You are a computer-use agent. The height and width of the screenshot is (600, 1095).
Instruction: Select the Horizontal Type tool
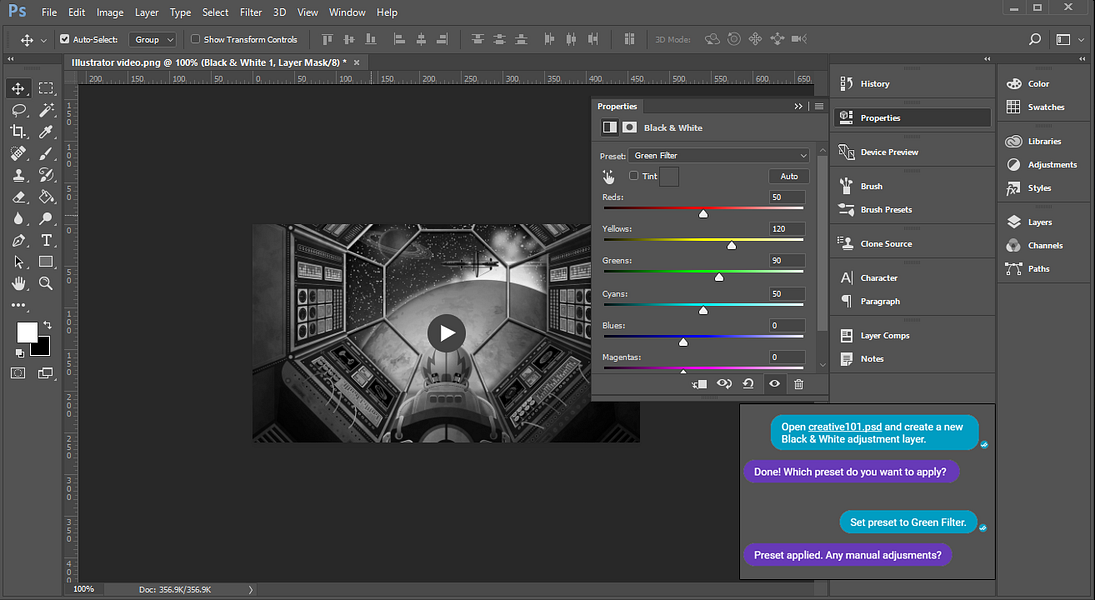coord(46,240)
